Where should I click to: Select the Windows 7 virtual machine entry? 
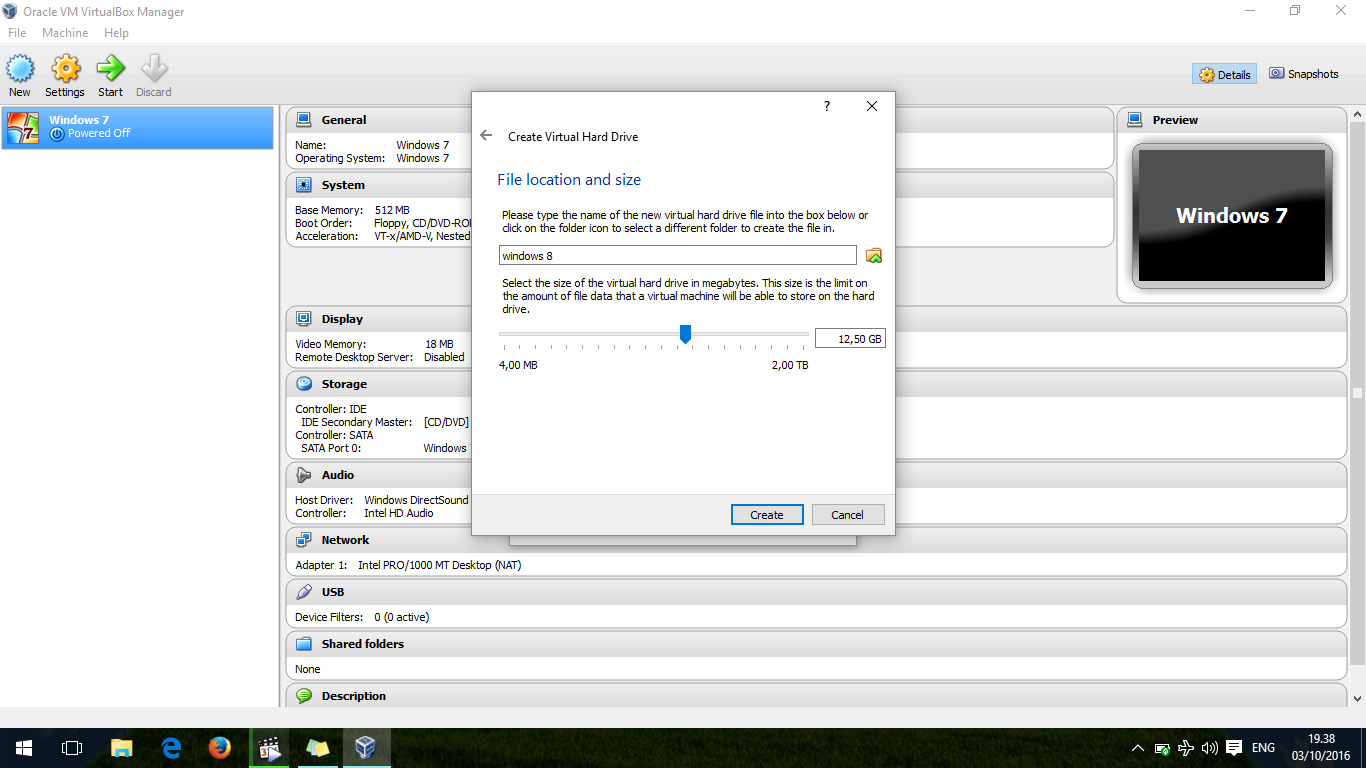137,127
